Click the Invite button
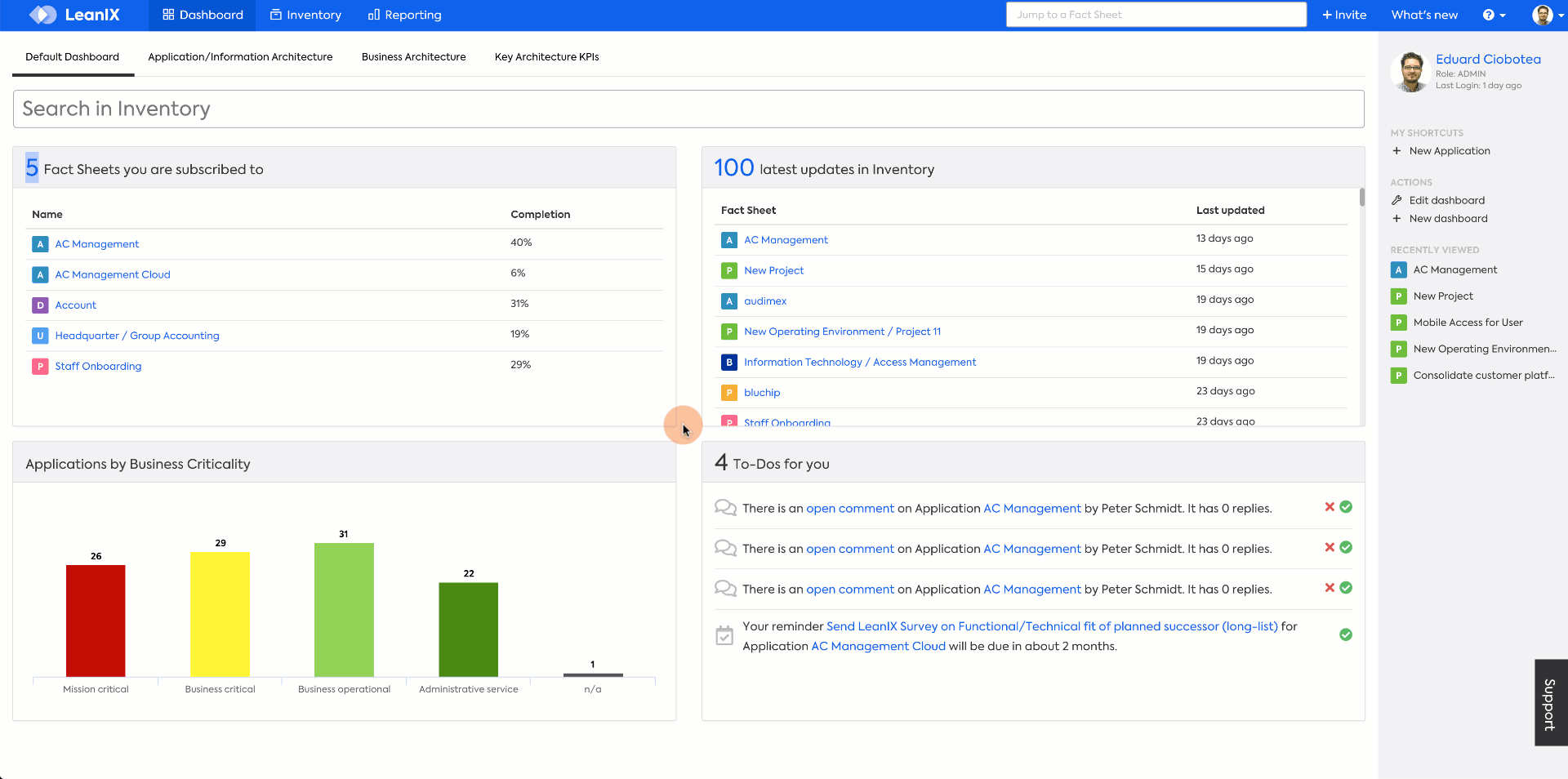1568x779 pixels. 1344,15
